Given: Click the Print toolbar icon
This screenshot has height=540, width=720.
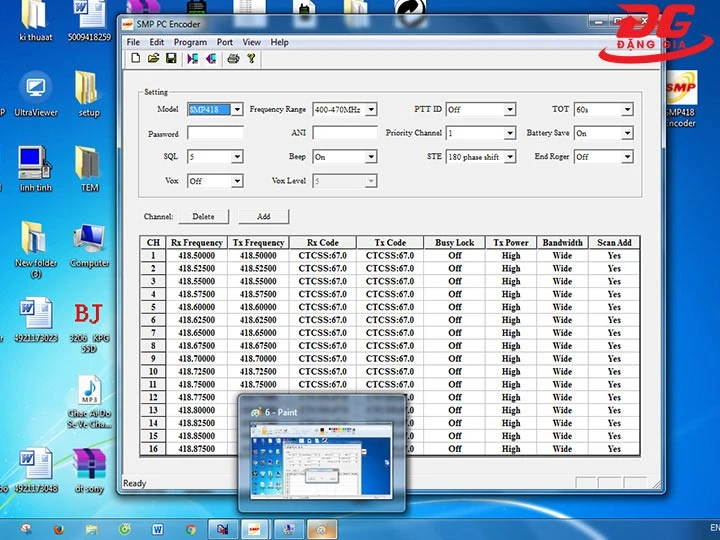Looking at the screenshot, I should click(232, 59).
